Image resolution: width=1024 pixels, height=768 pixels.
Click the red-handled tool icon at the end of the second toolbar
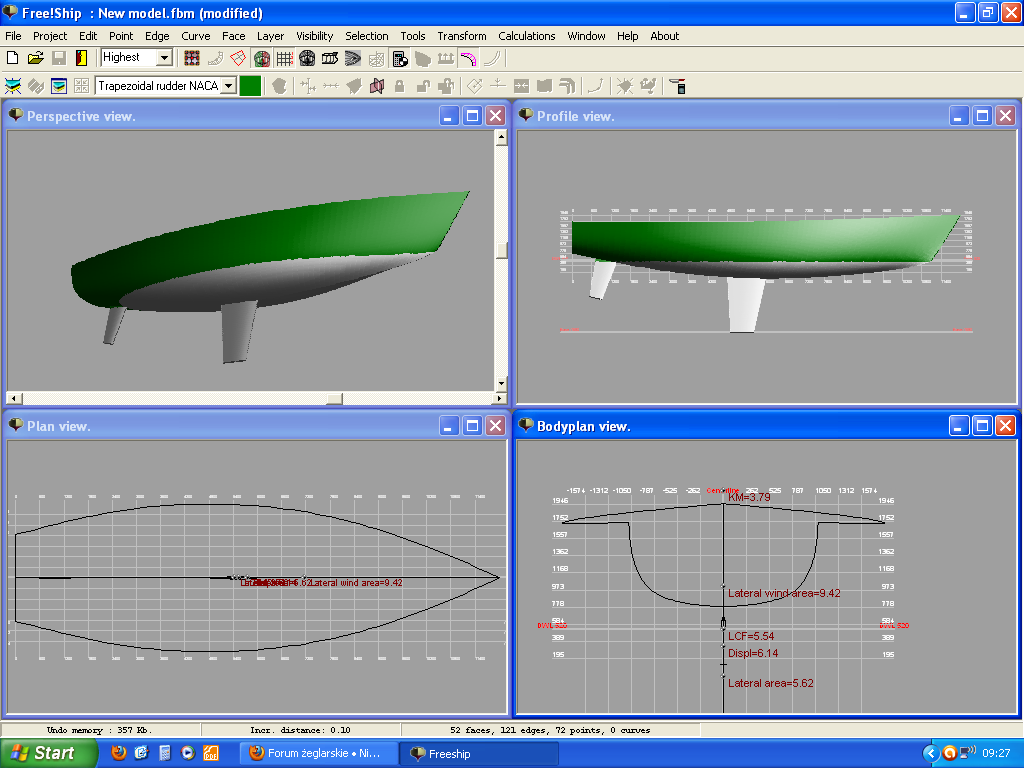(x=678, y=86)
